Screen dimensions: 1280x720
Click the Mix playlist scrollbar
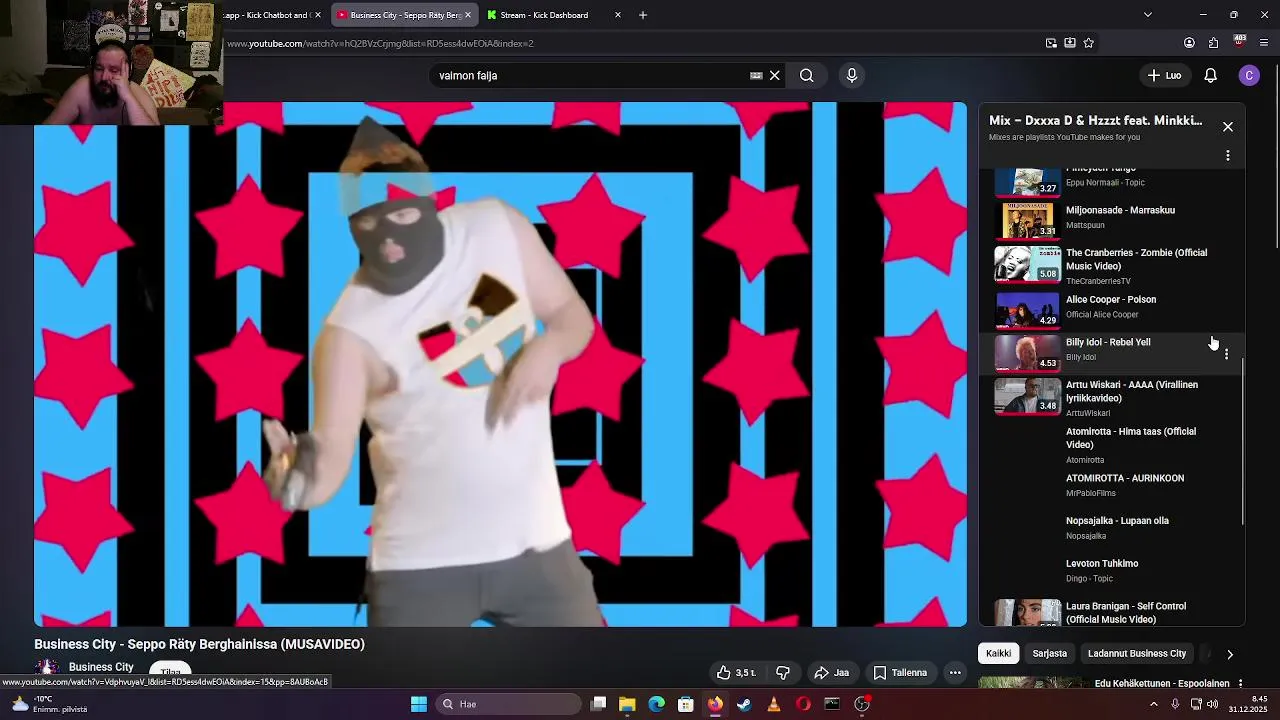(x=1242, y=440)
